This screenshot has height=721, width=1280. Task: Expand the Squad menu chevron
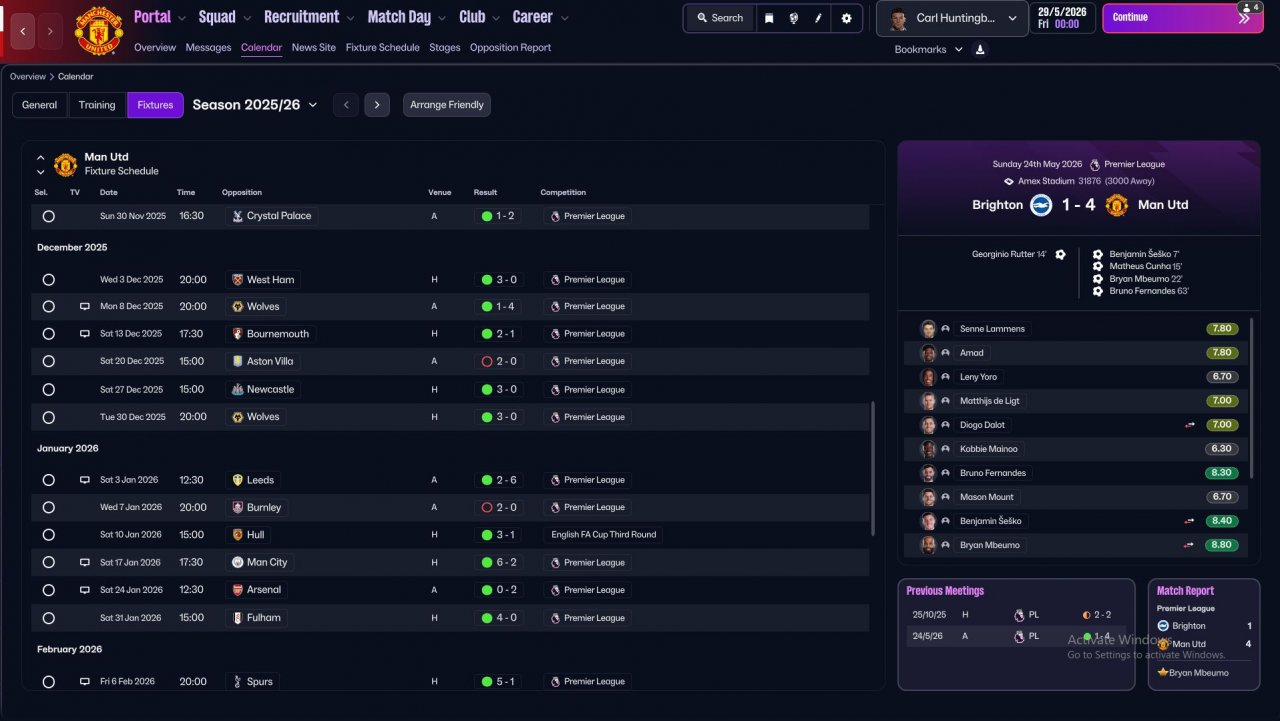[x=247, y=18]
